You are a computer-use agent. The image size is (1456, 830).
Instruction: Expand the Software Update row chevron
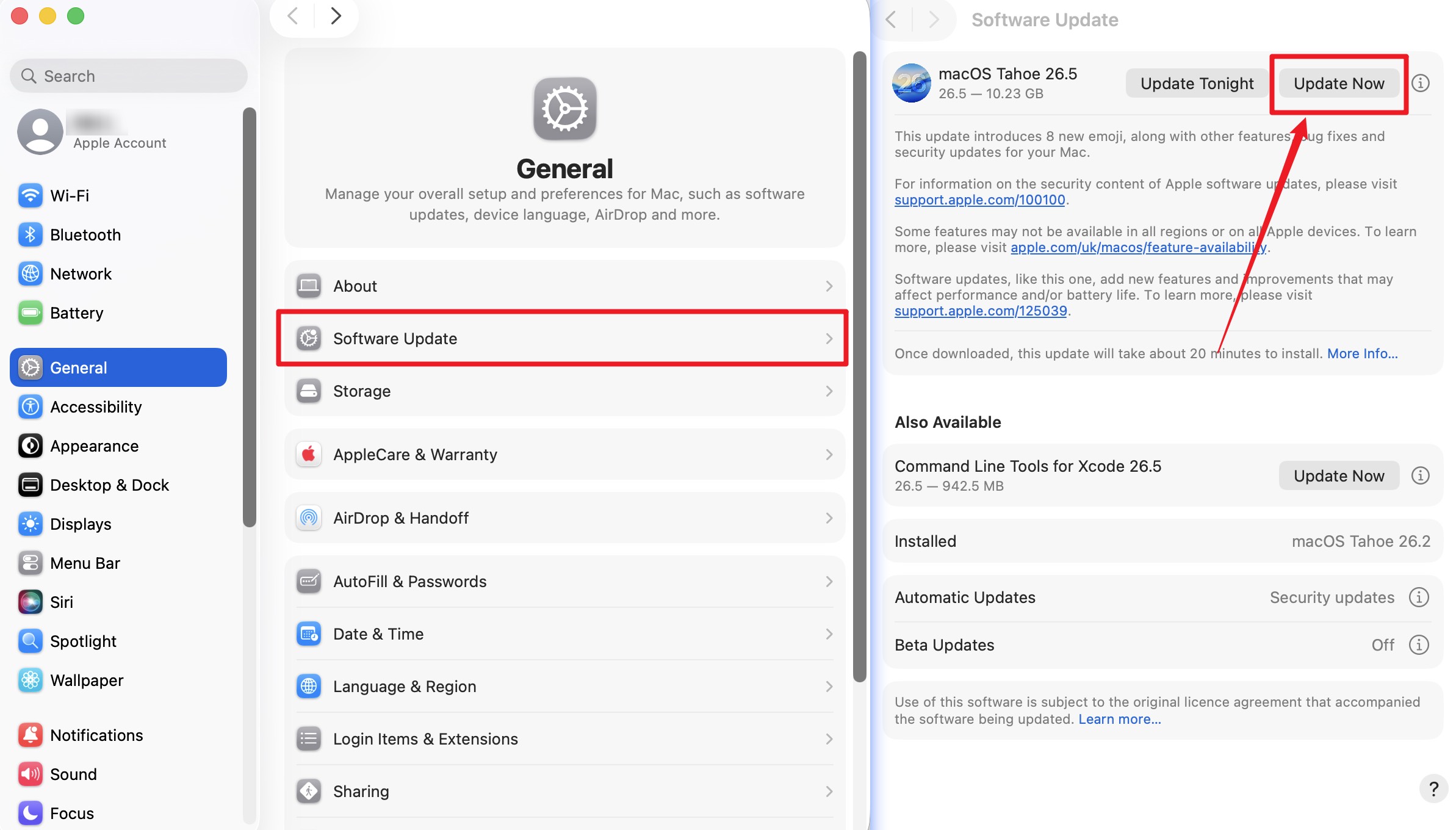(x=829, y=338)
